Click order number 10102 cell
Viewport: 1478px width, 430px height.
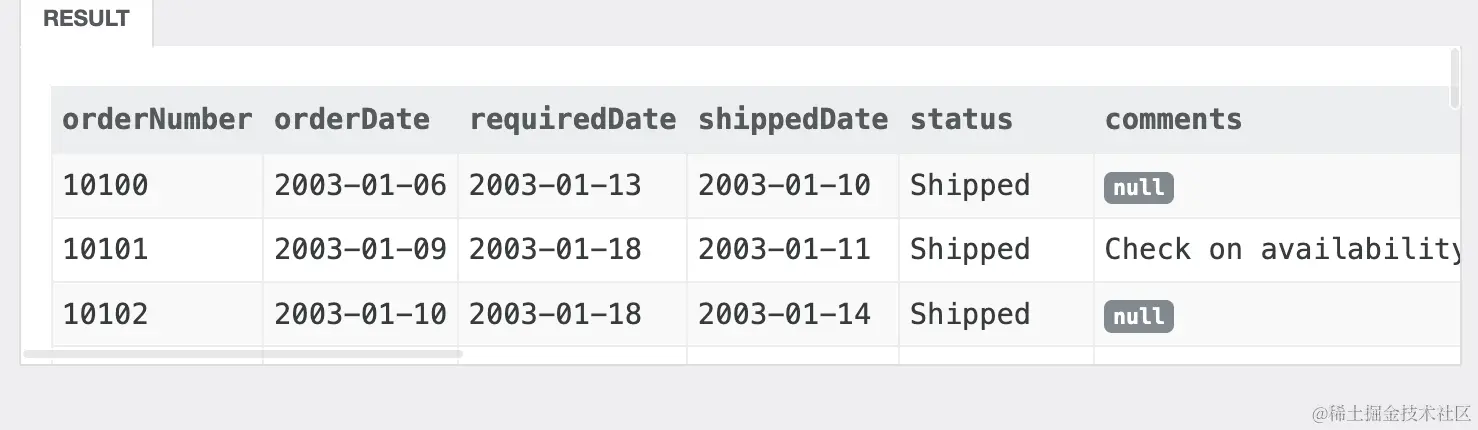coord(157,314)
